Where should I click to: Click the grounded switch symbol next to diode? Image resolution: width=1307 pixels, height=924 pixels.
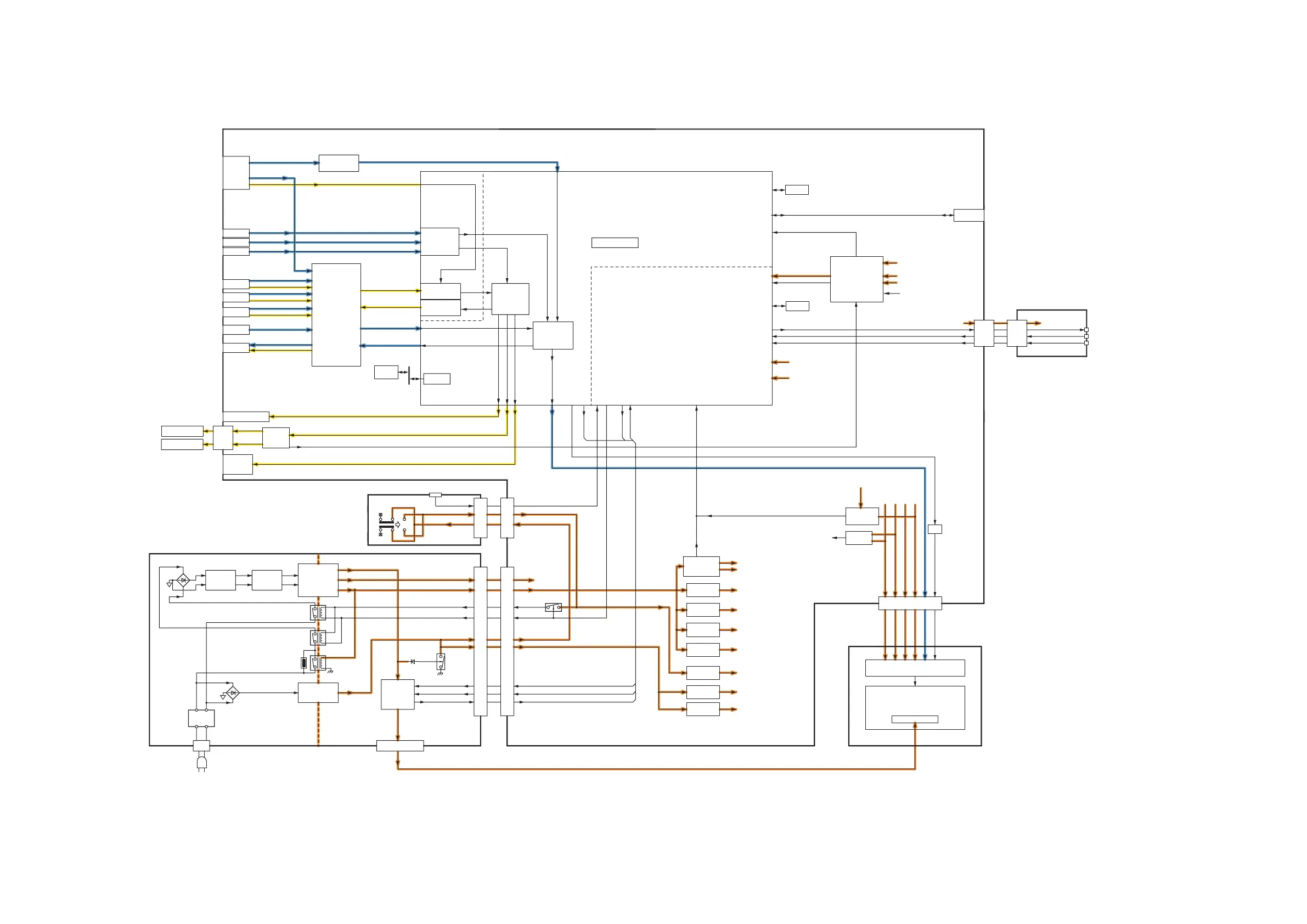click(x=441, y=662)
